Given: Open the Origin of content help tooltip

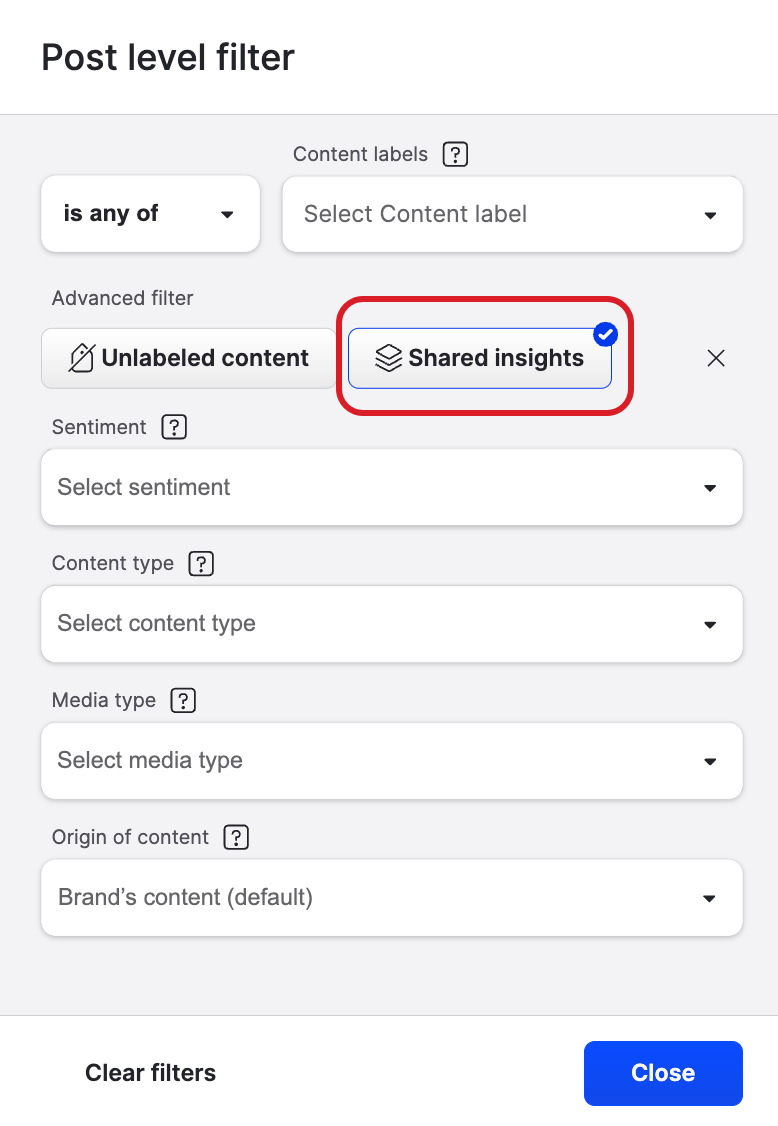Looking at the screenshot, I should [235, 837].
